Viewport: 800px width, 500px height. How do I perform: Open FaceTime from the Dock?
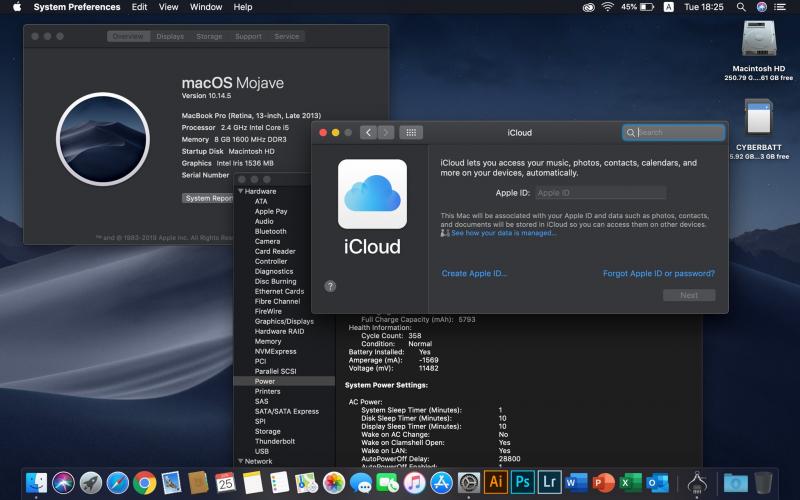(x=388, y=482)
